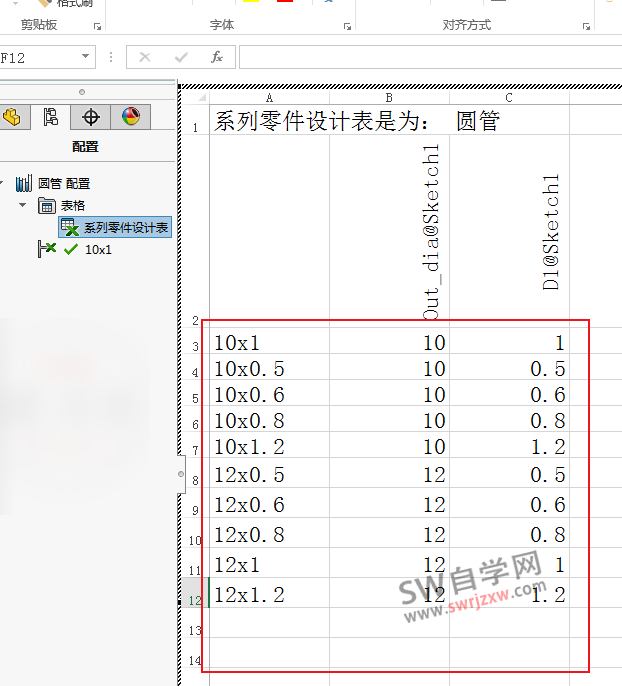Screen dimensions: 622x686
Task: Select cell containing 10x1 in column A
Action: 269,341
